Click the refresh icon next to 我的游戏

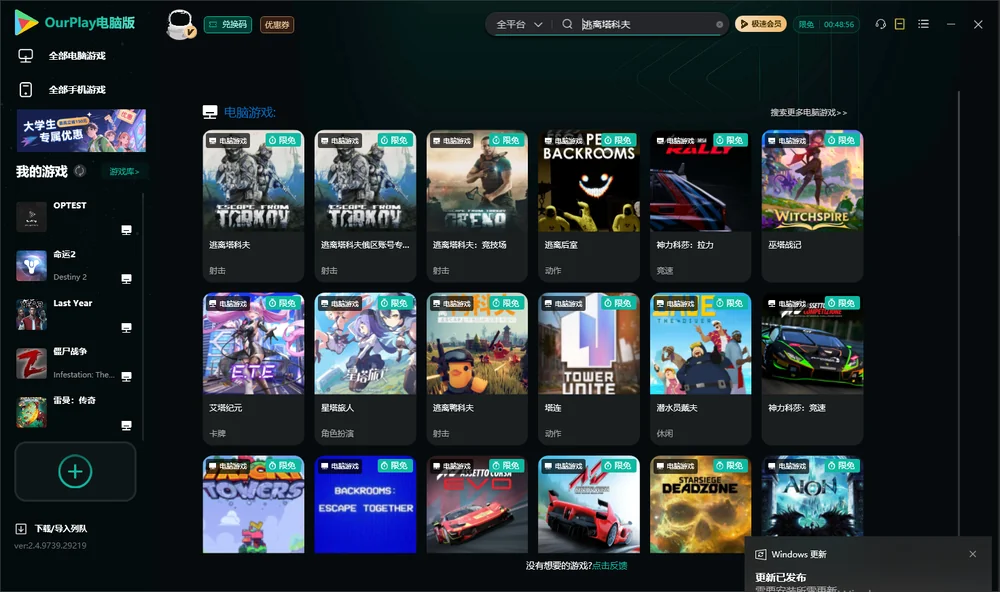pos(80,171)
